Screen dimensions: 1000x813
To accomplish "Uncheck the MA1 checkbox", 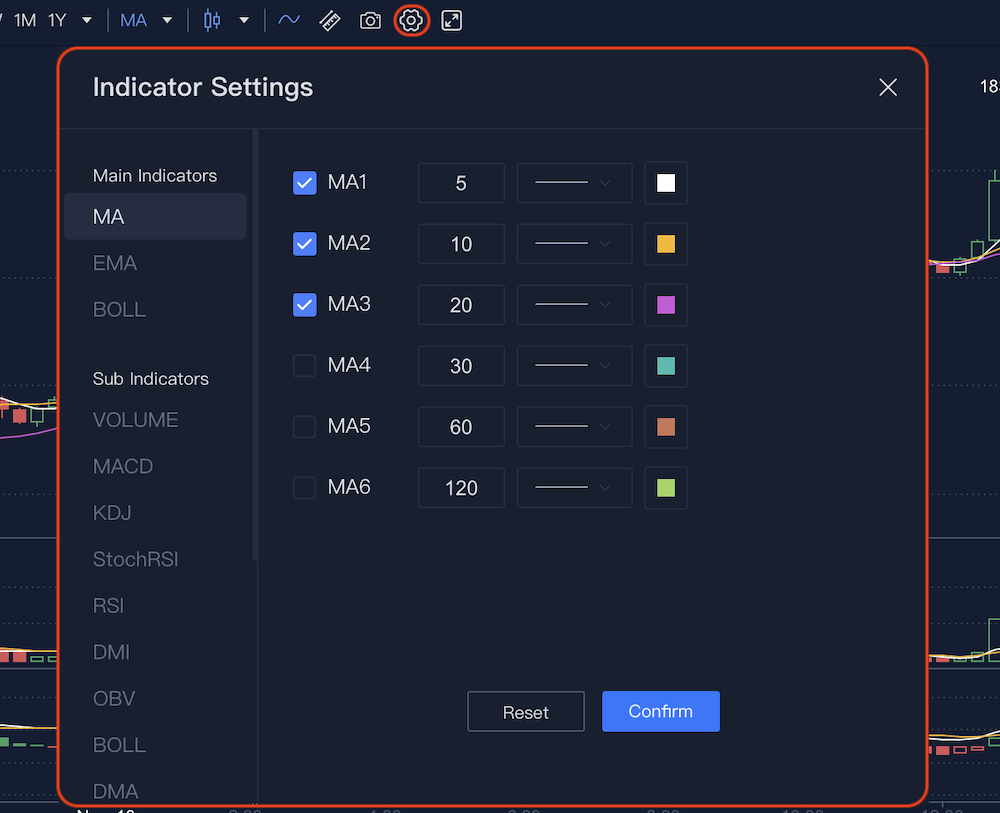I will tap(305, 183).
